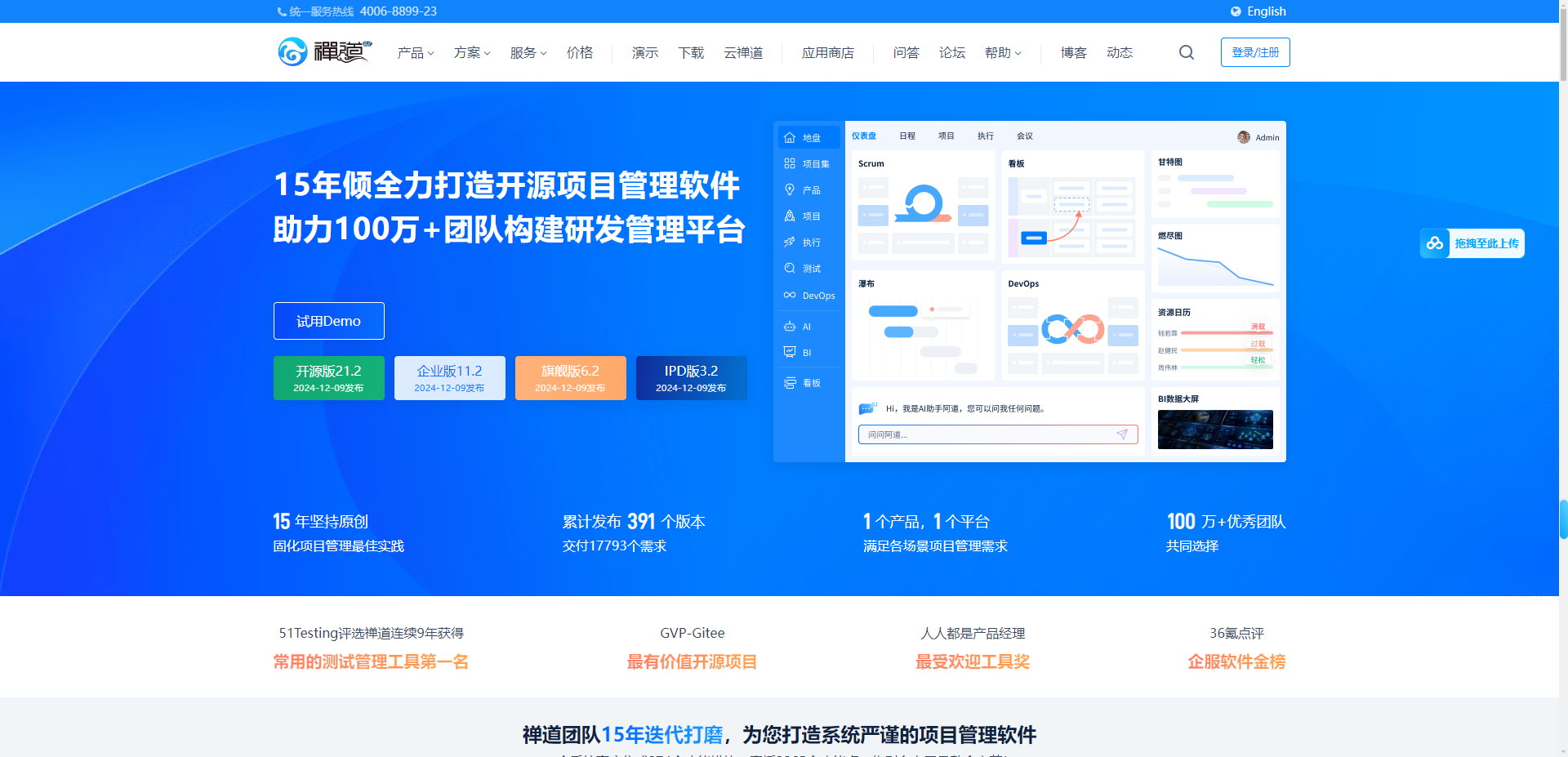
Task: Click the cloud upload icon on floating widget
Action: [1435, 243]
